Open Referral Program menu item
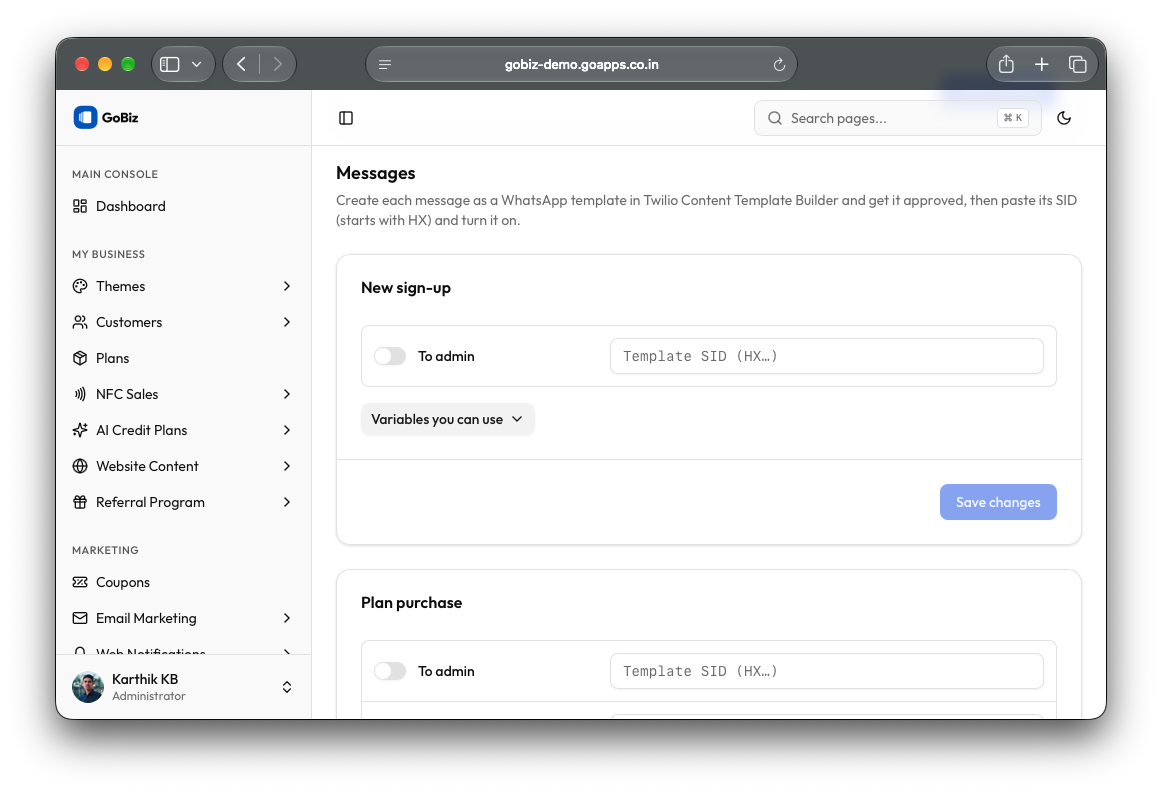The image size is (1162, 793). pyautogui.click(x=182, y=502)
